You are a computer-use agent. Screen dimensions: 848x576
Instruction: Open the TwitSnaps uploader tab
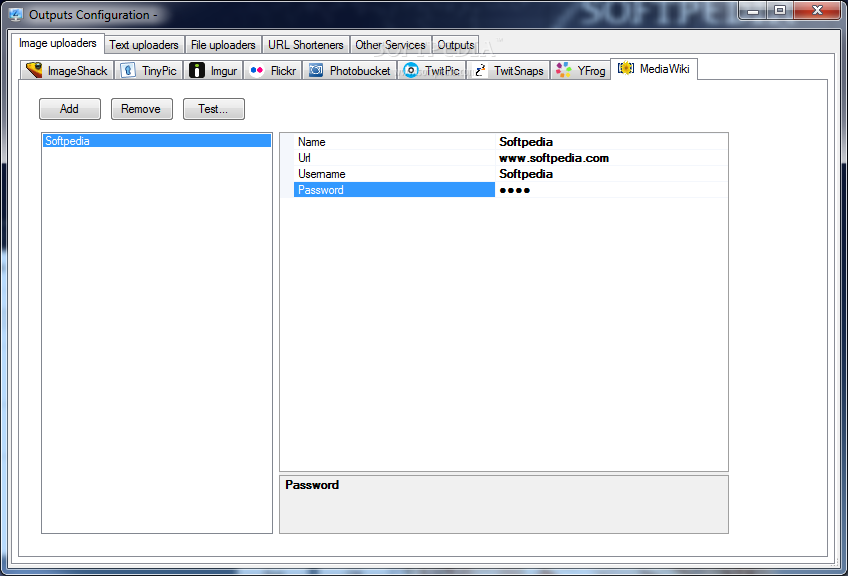tap(508, 71)
